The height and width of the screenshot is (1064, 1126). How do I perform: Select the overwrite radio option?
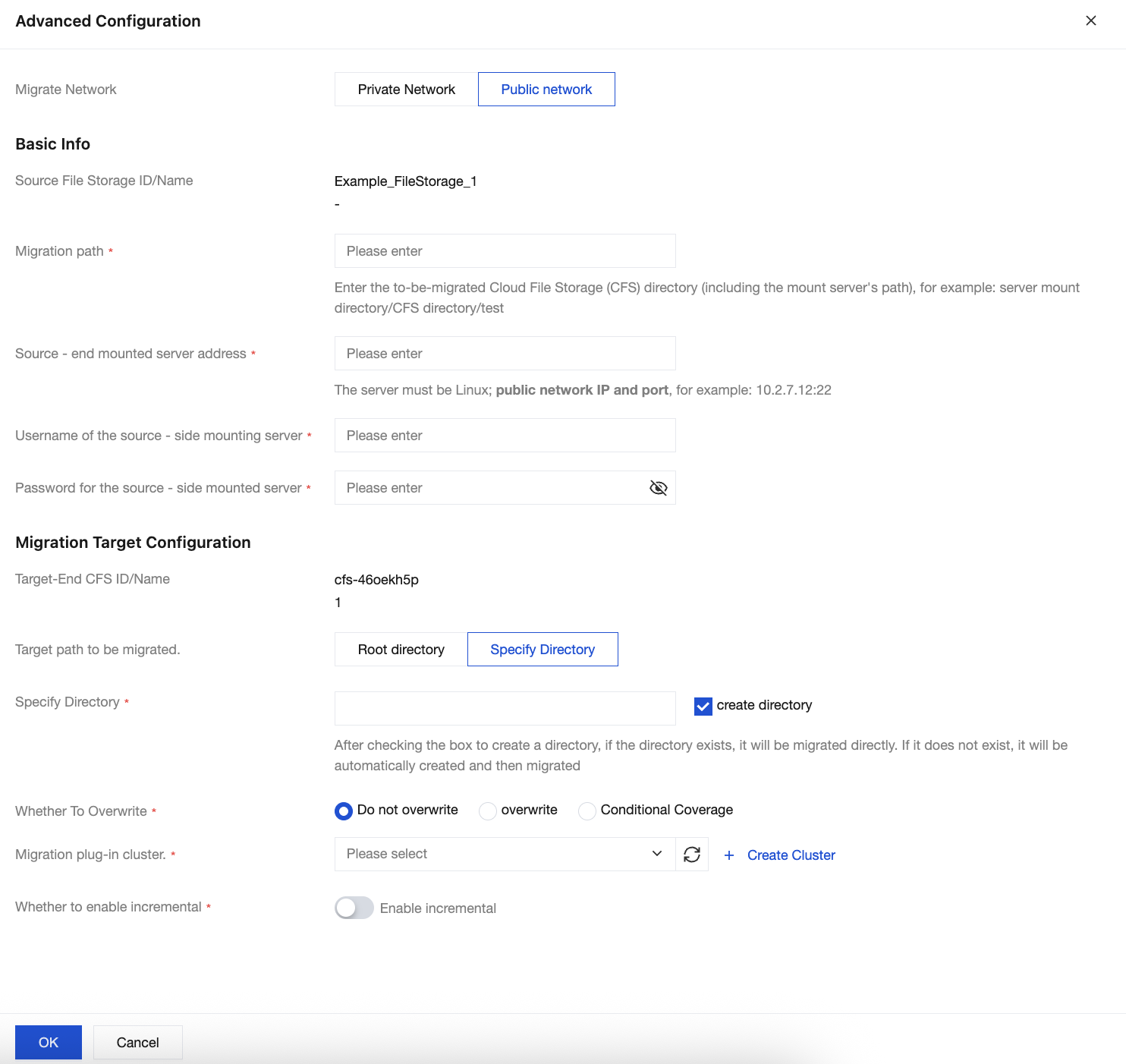tap(488, 811)
